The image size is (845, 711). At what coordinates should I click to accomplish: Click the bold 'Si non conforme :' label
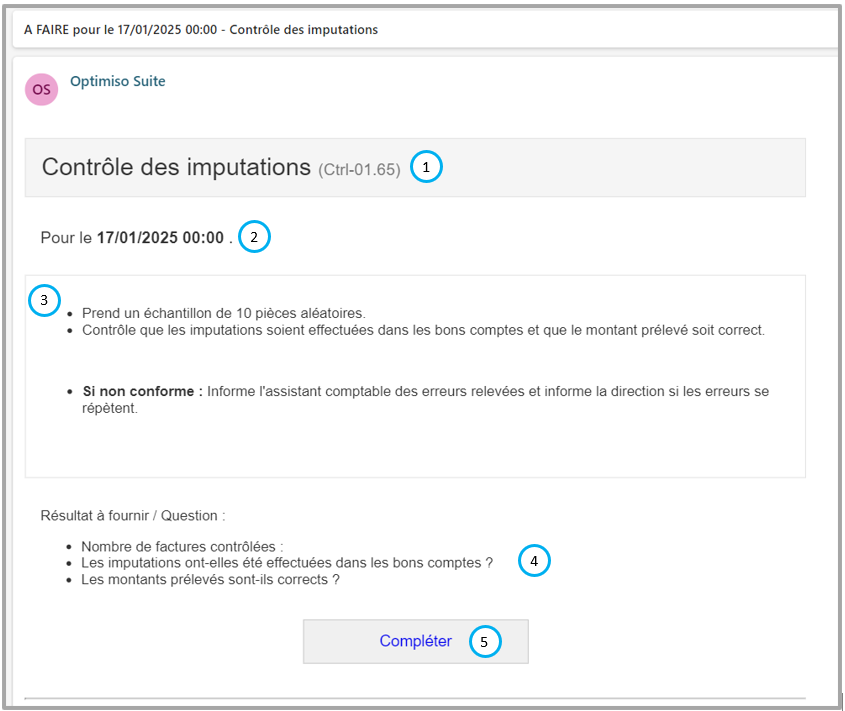(x=142, y=391)
